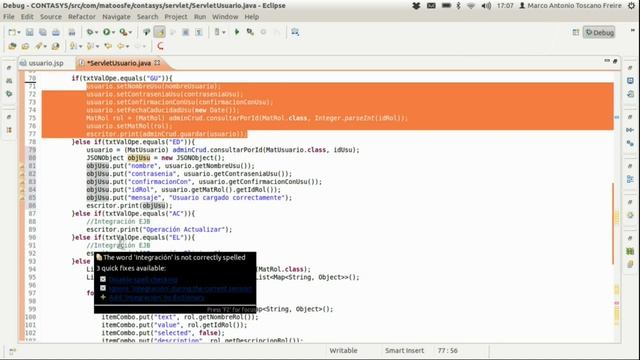Open the system gear menu at top right
640x360 pixels.
[x=631, y=6]
